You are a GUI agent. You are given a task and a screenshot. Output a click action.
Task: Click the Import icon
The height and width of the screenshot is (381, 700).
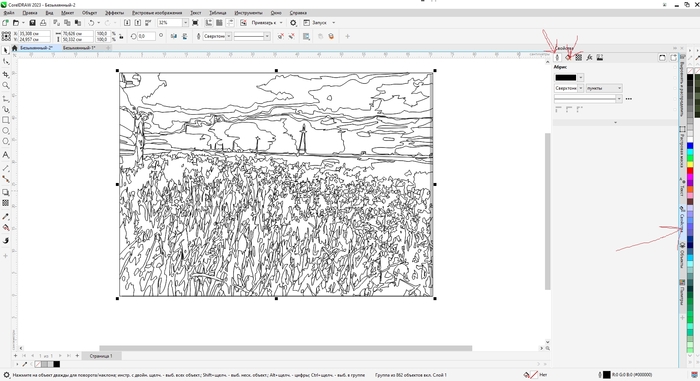point(127,22)
